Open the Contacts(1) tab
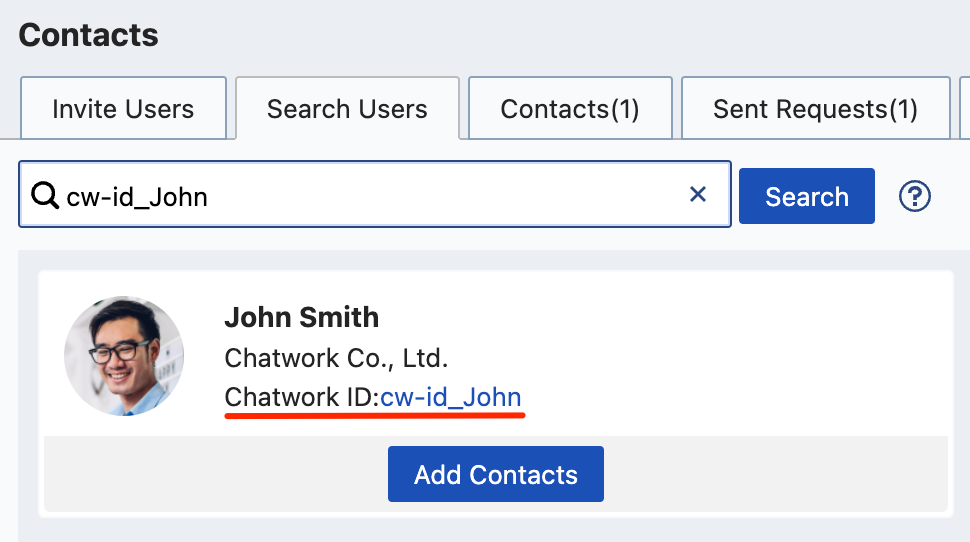This screenshot has width=970, height=542. 570,108
